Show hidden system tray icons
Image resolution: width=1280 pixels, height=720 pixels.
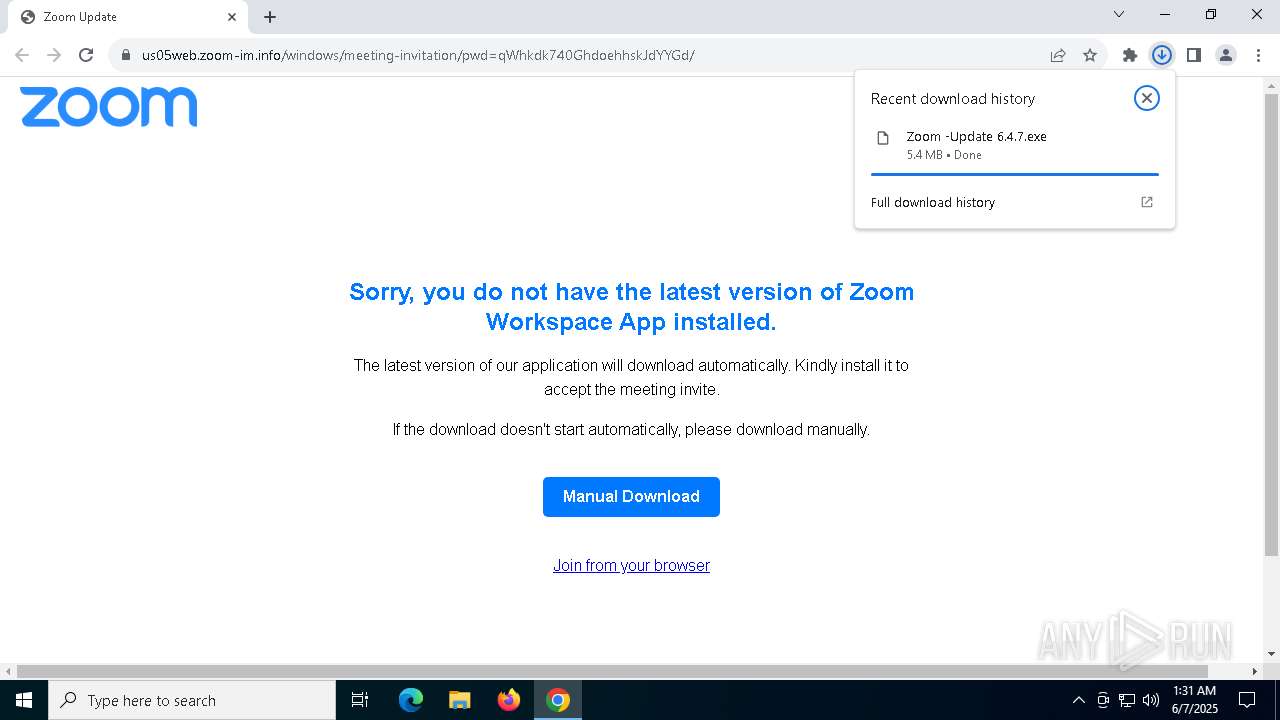tap(1078, 700)
